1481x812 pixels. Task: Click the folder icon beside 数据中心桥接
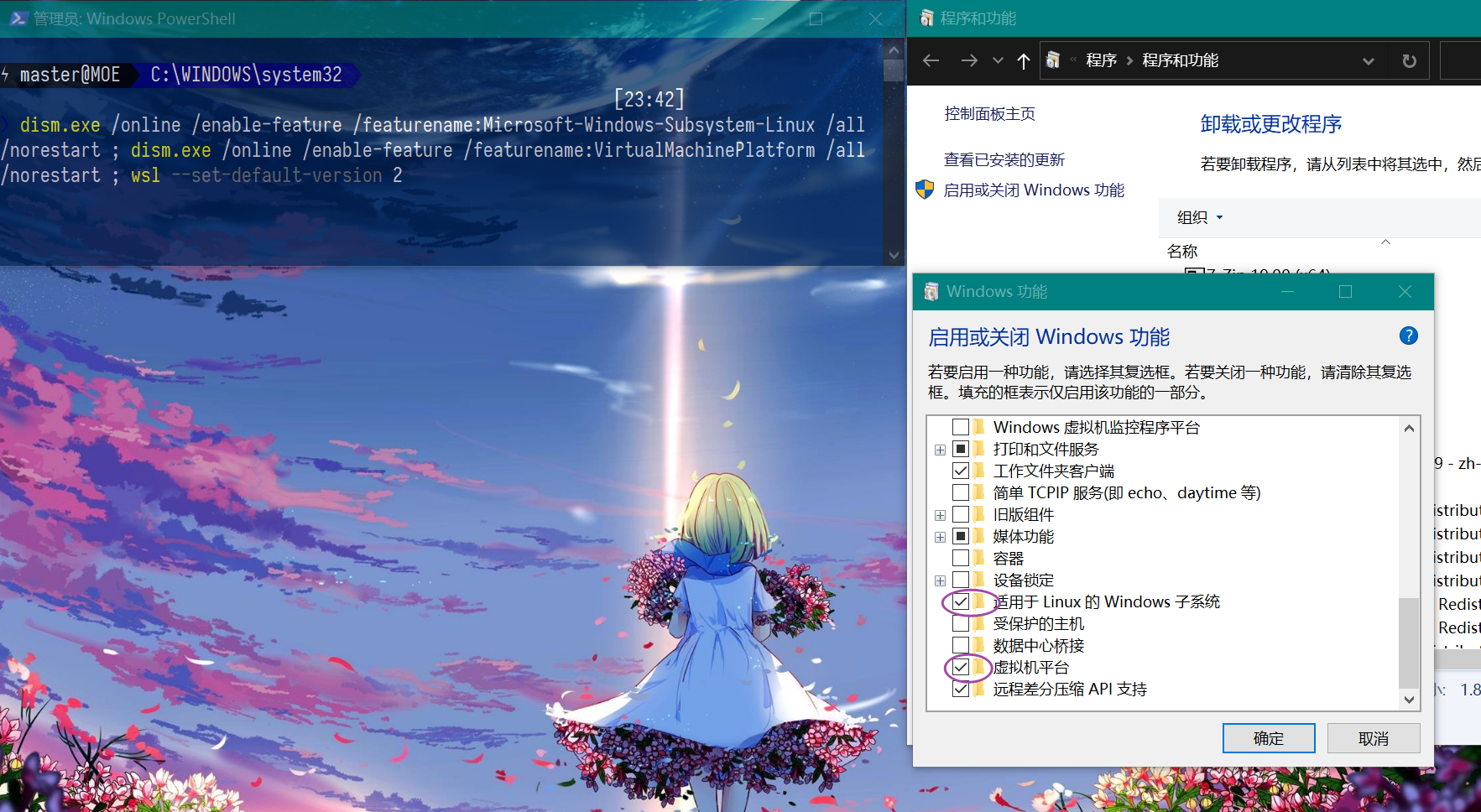tap(979, 645)
